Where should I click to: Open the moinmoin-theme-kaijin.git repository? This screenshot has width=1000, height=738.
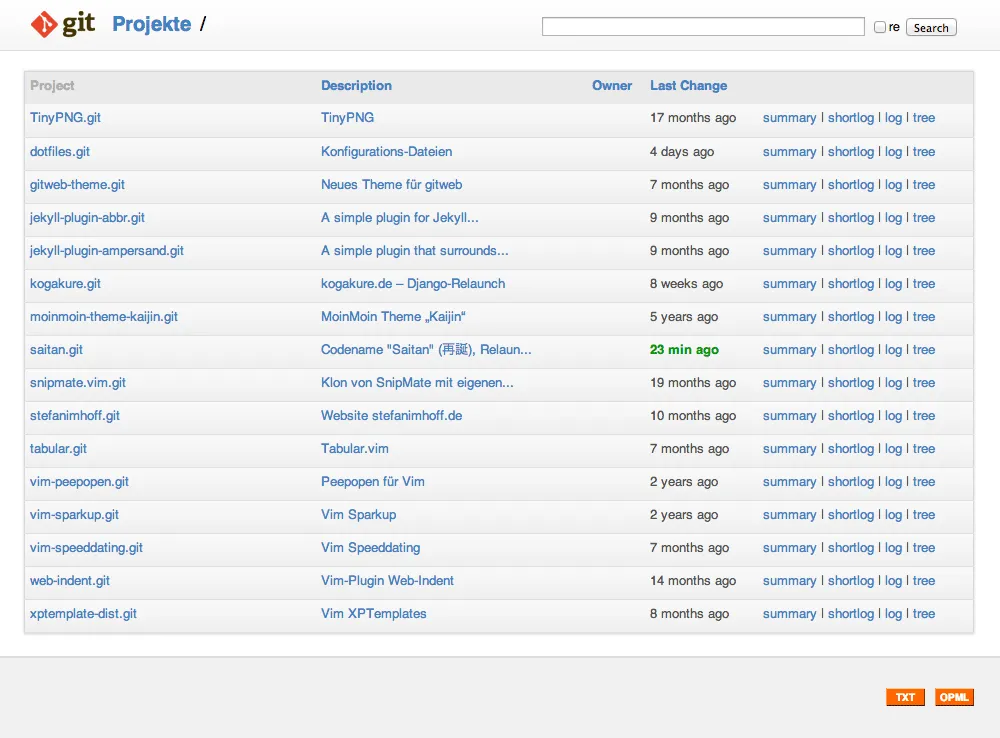tap(102, 316)
